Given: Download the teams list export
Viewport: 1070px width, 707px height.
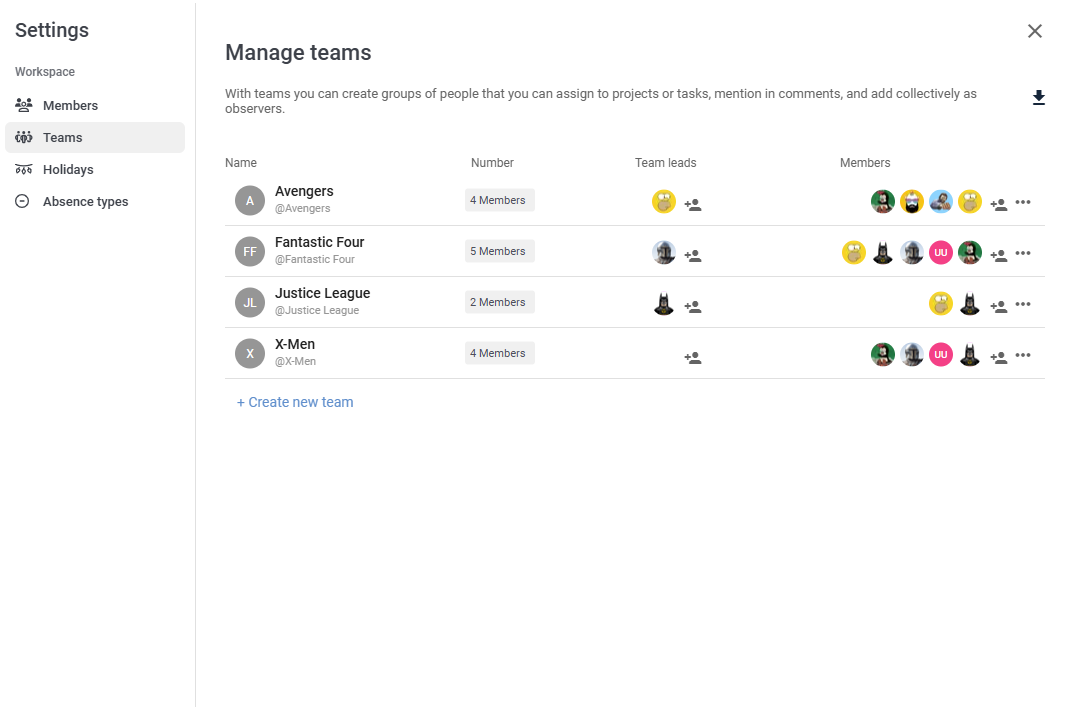Looking at the screenshot, I should 1039,98.
